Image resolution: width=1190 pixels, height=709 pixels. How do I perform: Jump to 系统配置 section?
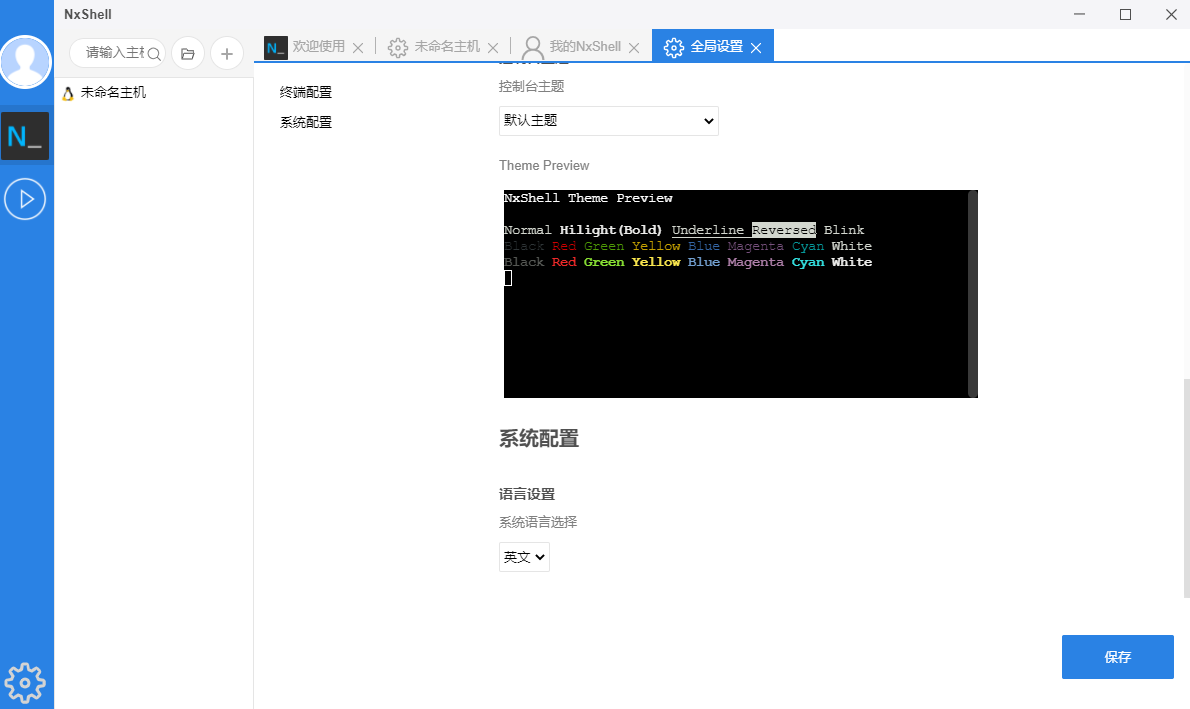tap(306, 122)
